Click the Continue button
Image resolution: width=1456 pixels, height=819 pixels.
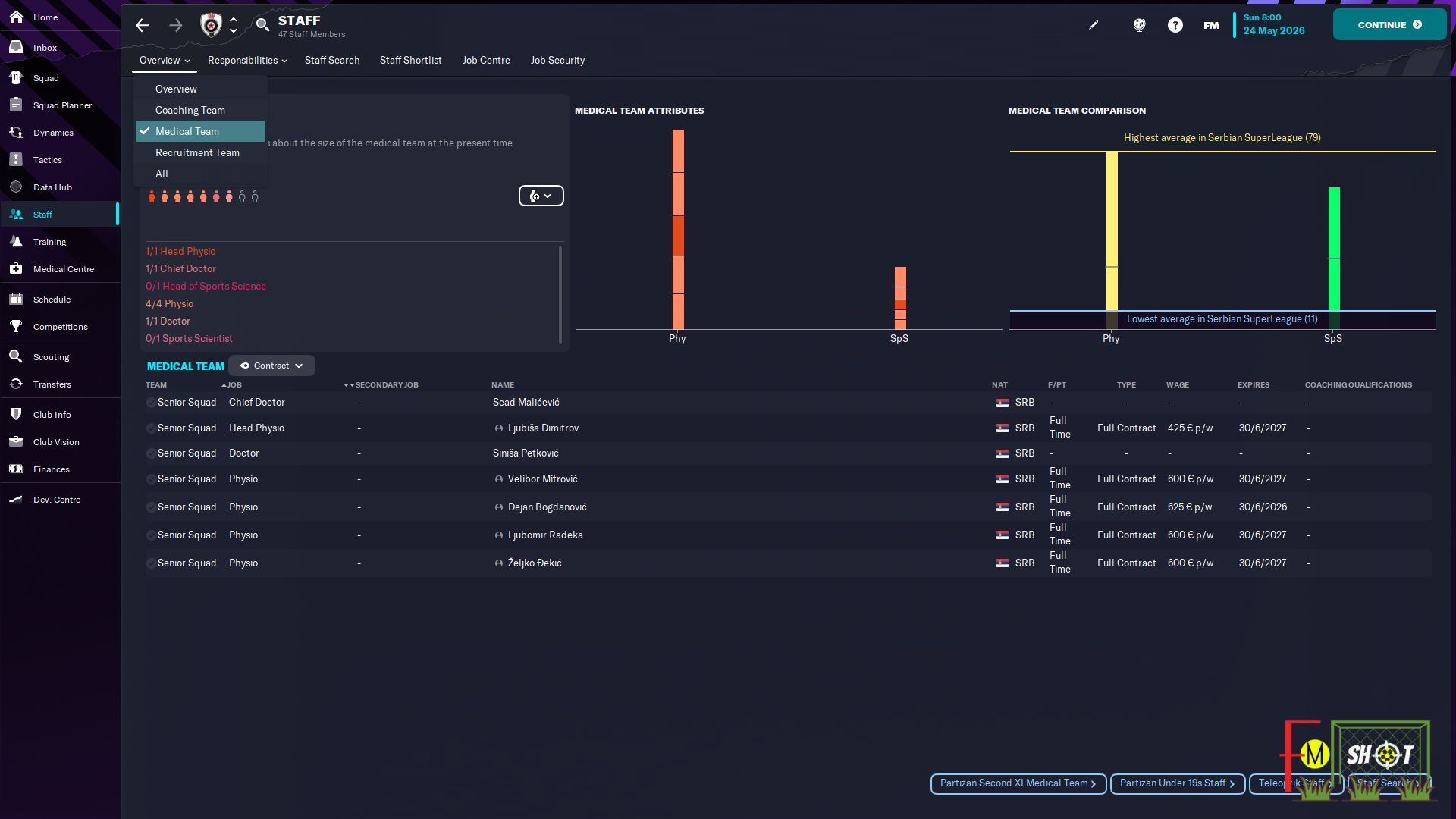(x=1389, y=25)
